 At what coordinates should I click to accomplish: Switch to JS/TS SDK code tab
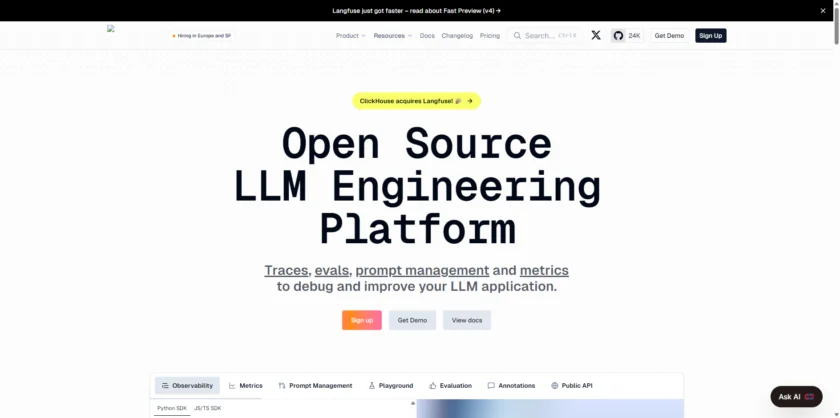pyautogui.click(x=208, y=408)
